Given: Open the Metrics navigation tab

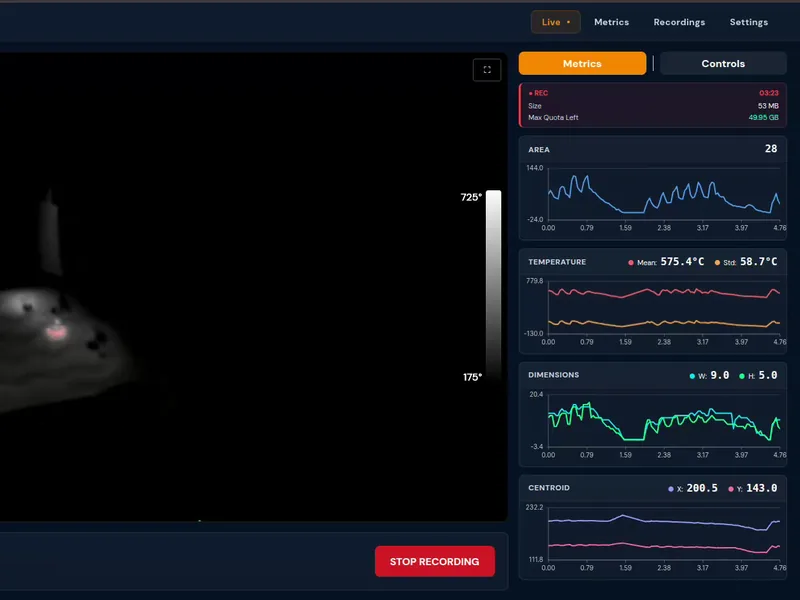Looking at the screenshot, I should (611, 22).
